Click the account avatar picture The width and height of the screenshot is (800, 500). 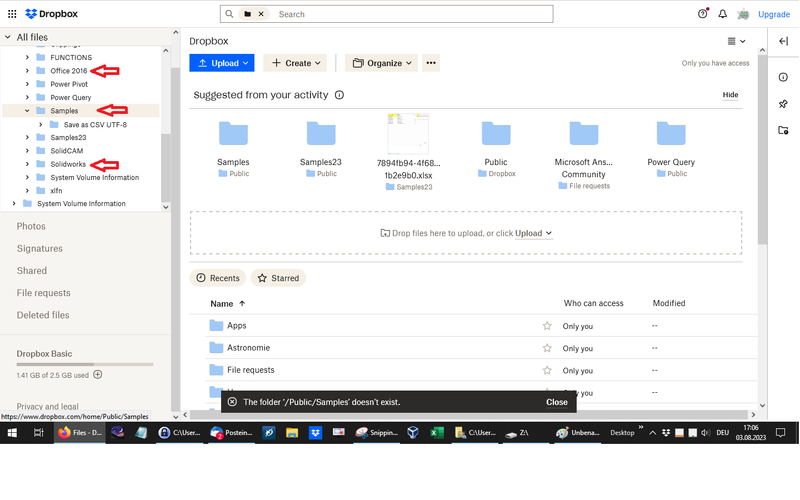click(743, 14)
